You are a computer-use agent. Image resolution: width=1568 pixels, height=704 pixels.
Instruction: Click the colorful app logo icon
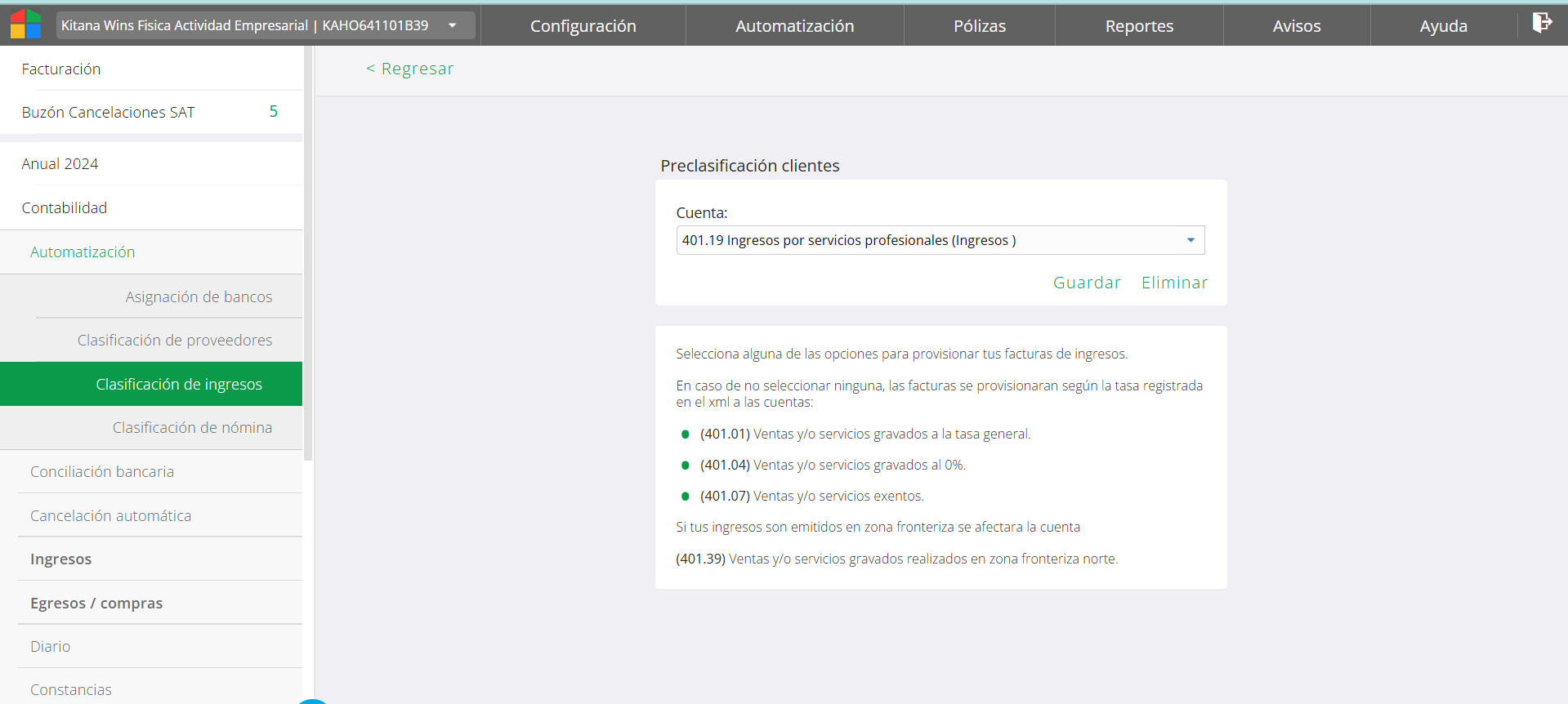point(25,25)
